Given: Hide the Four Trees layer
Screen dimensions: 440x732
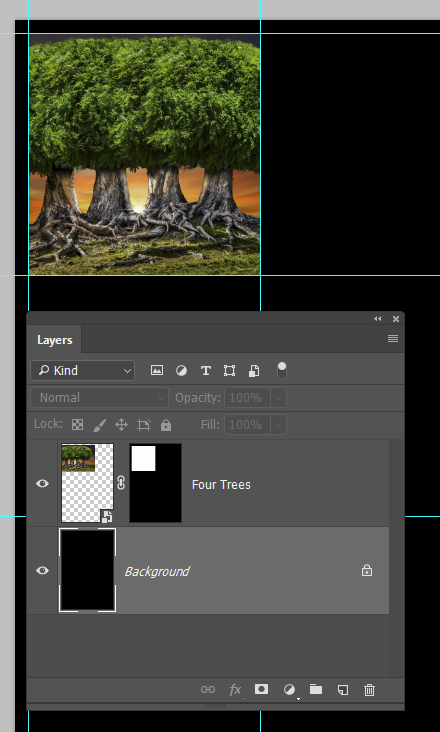Looking at the screenshot, I should 42,484.
